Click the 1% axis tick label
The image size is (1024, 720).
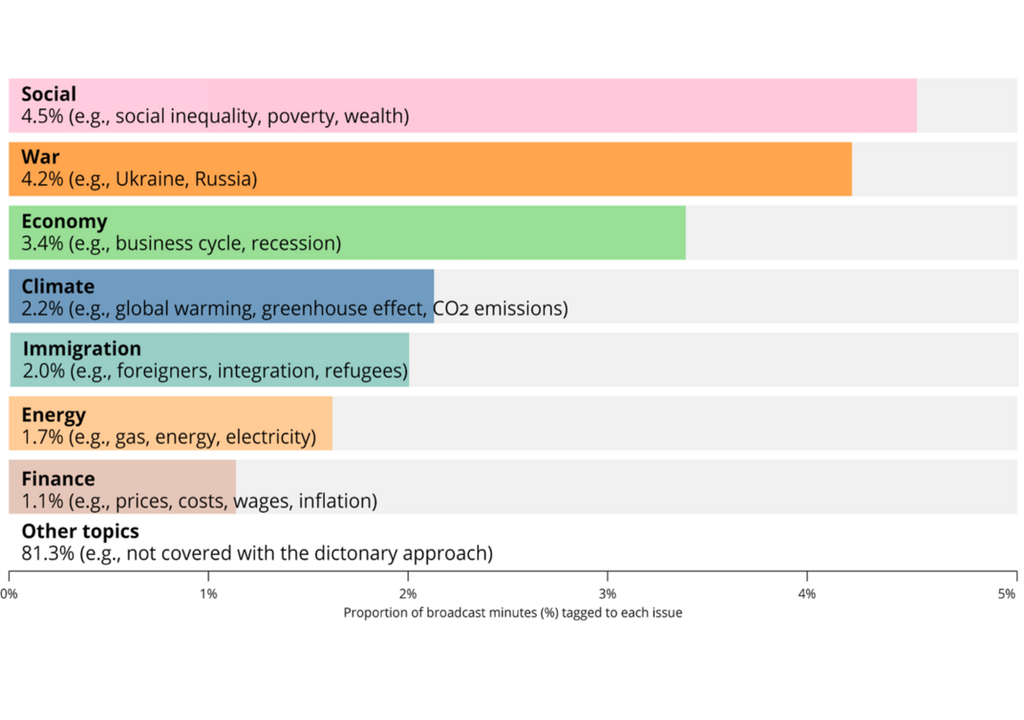(x=208, y=594)
